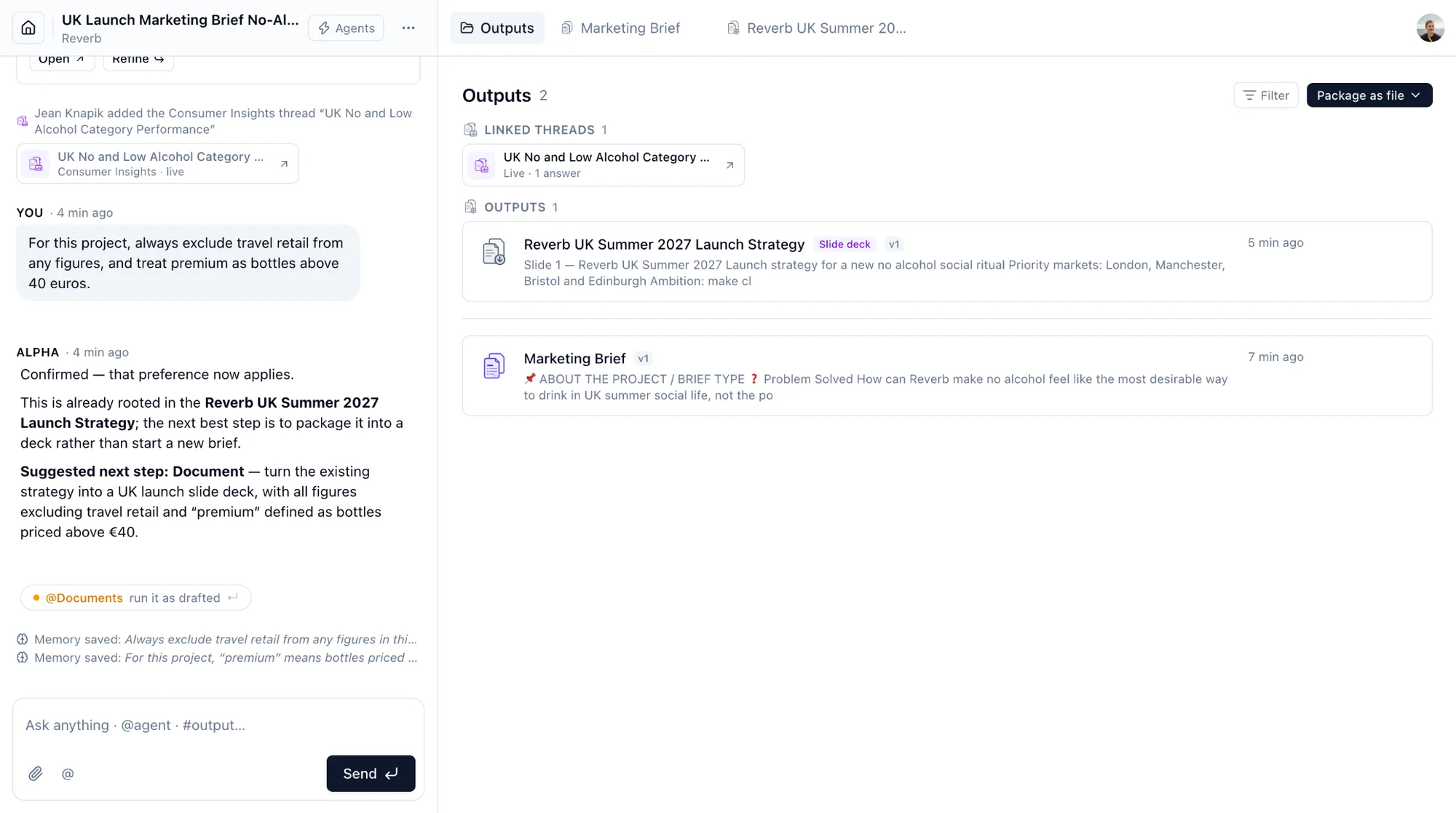Click the Marketing Brief tab file icon
Viewport: 1456px width, 813px height.
pyautogui.click(x=566, y=28)
